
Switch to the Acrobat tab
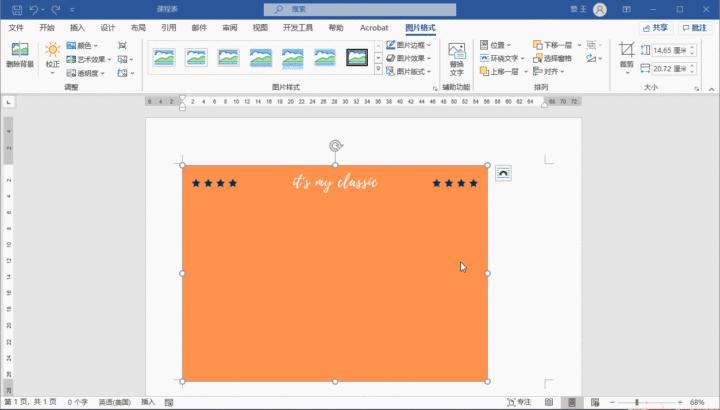click(x=374, y=28)
